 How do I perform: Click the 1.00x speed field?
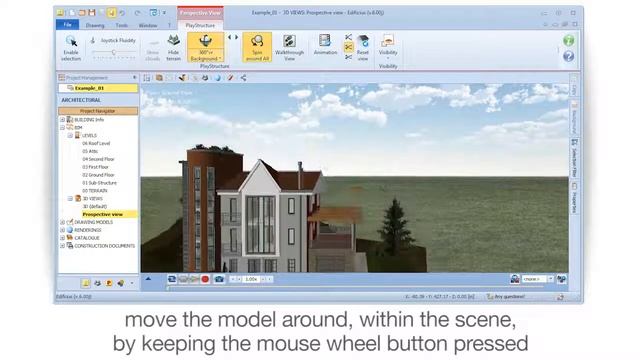251,279
